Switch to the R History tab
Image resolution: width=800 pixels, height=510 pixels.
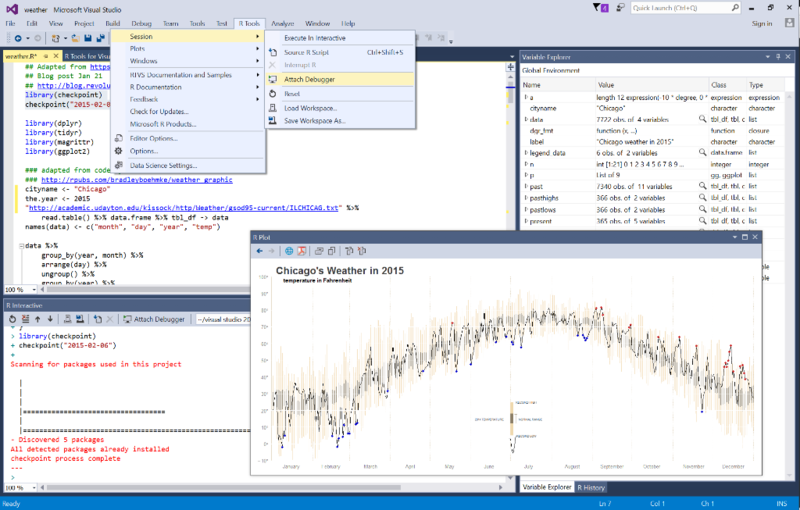[x=591, y=487]
